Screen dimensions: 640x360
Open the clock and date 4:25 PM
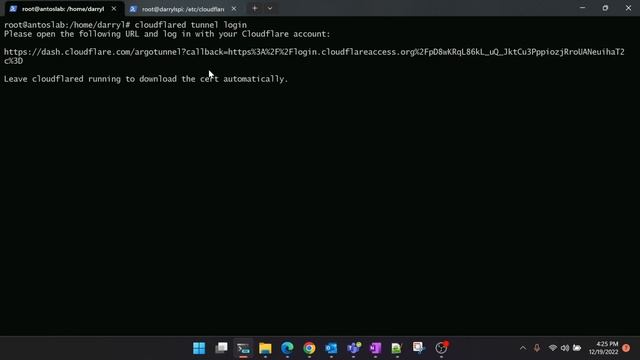[604, 348]
